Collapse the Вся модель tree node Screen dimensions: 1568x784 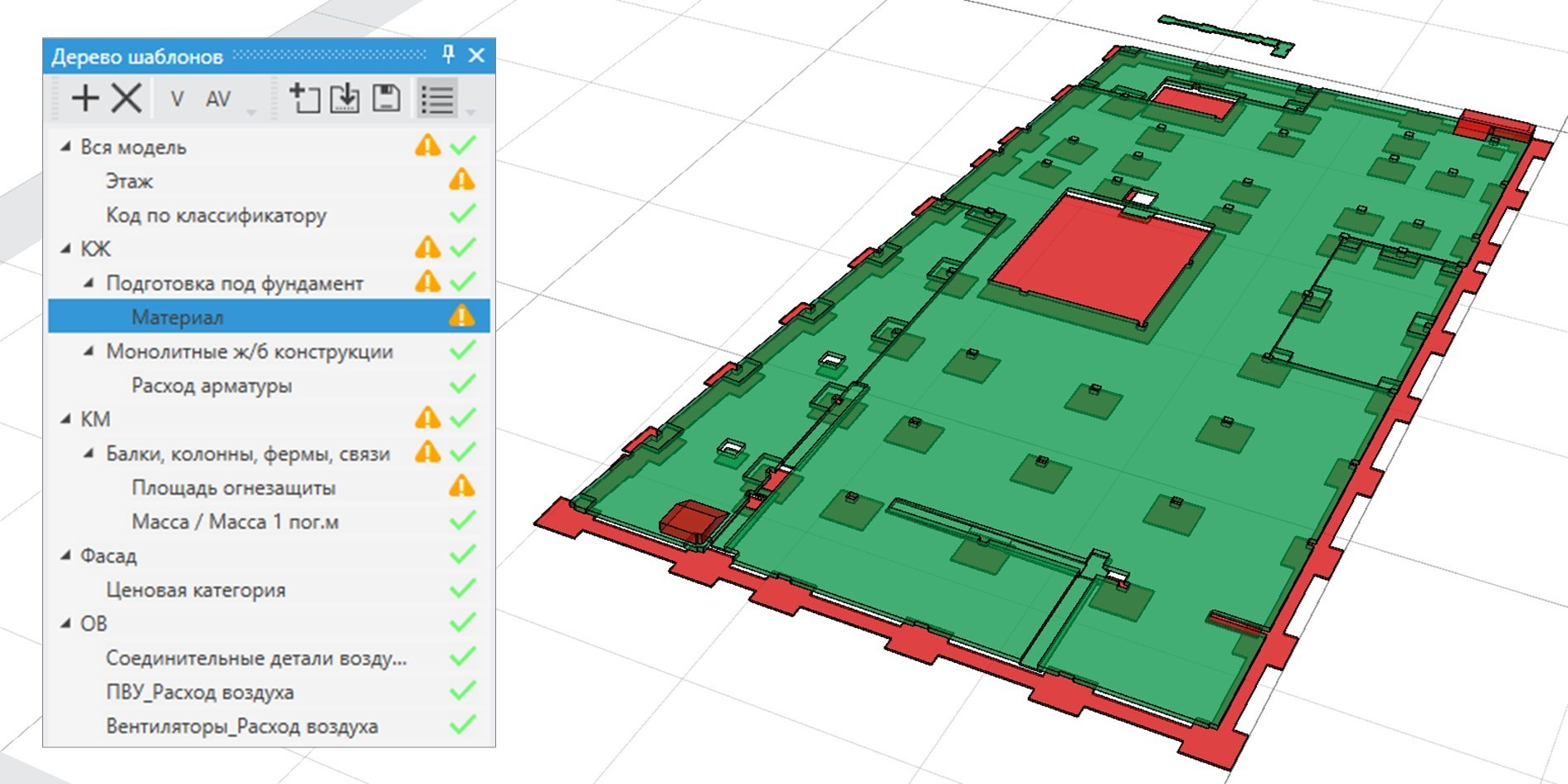coord(66,147)
